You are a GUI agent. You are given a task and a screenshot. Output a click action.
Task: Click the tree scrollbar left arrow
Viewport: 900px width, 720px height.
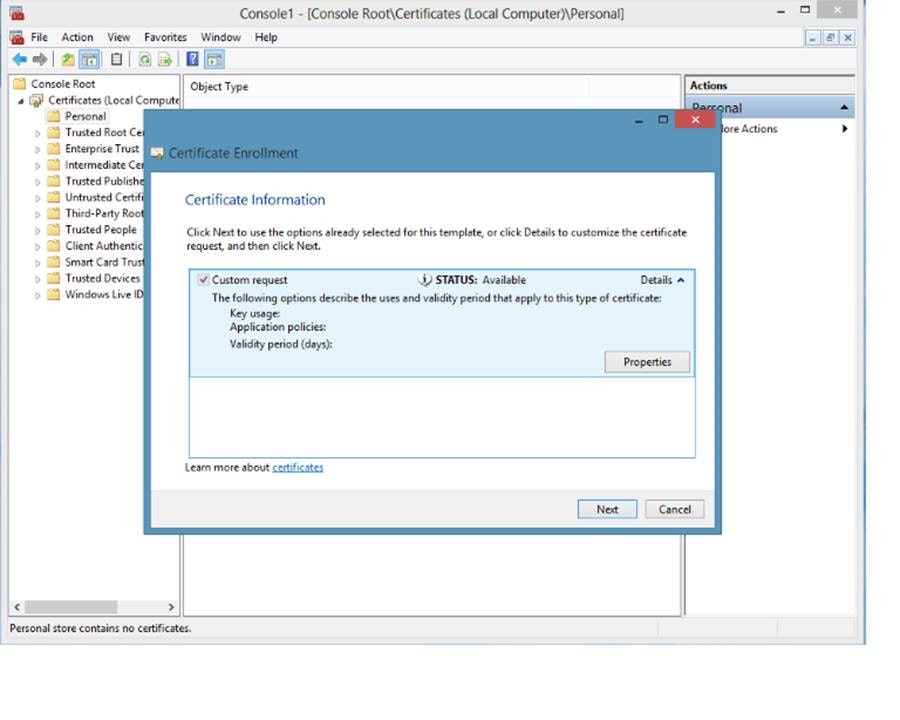tap(17, 607)
